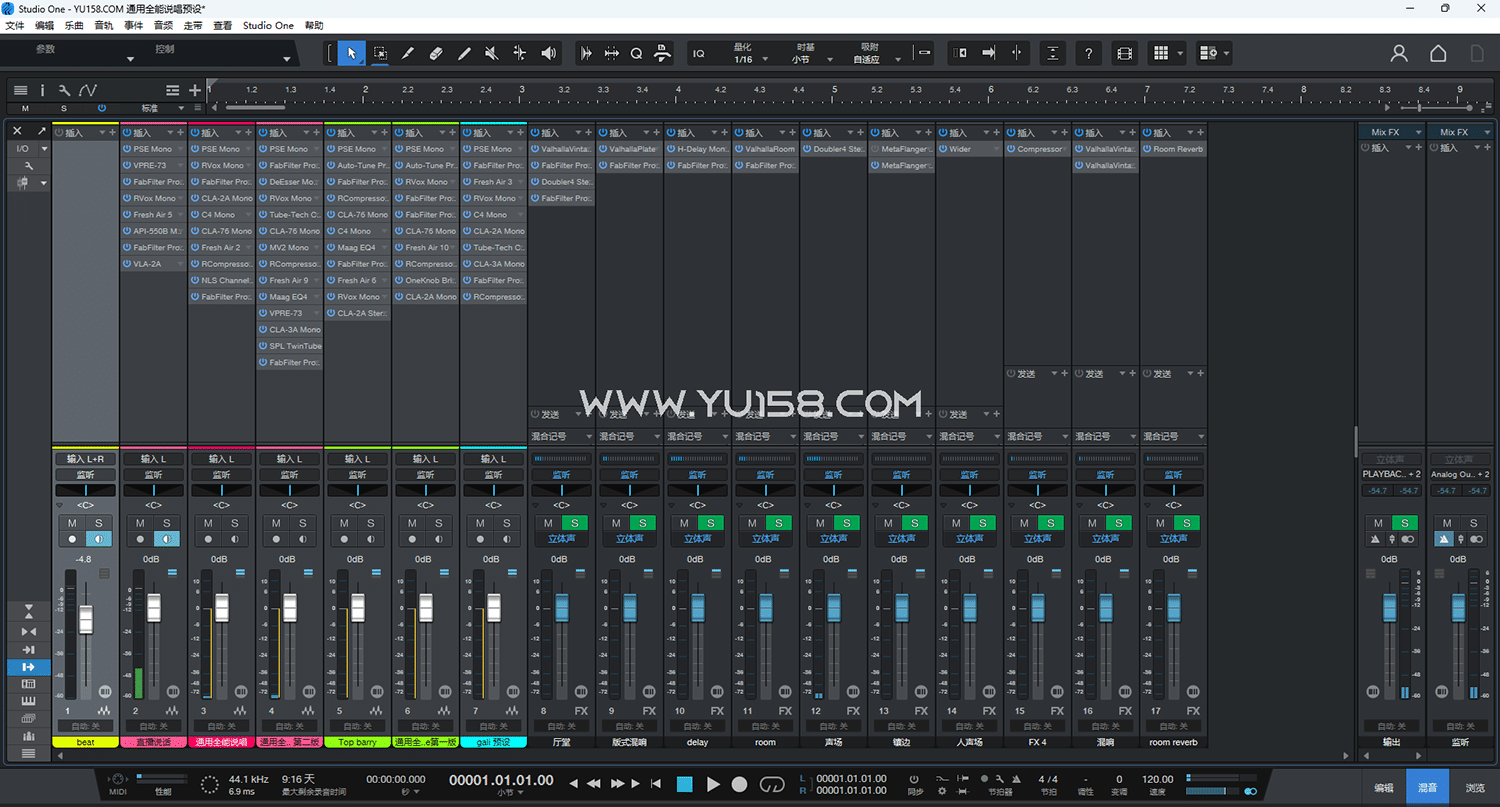Detach the mixer console arrow icon
This screenshot has height=807, width=1500.
click(x=42, y=131)
